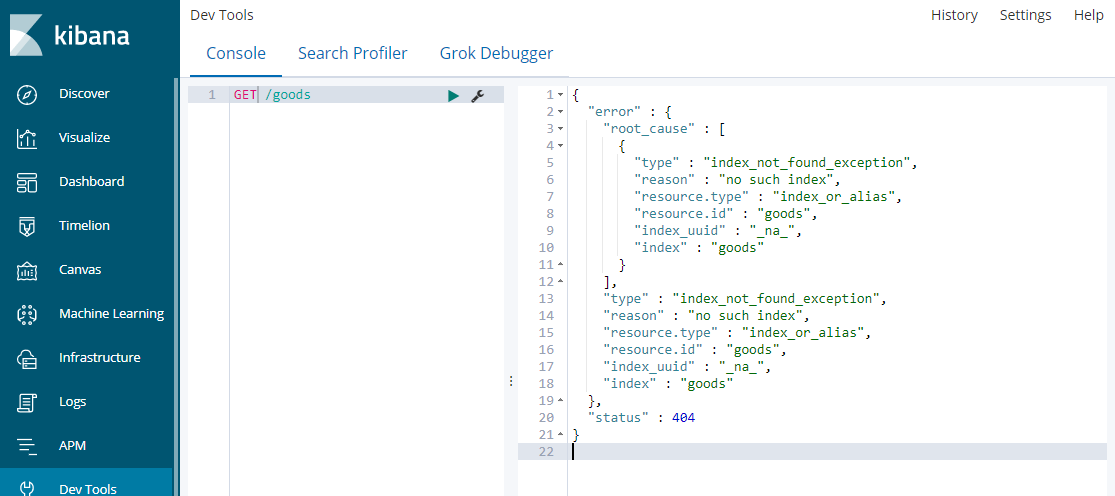Screen dimensions: 1115x496
Task: Click the GET method keyword
Action: (x=245, y=95)
